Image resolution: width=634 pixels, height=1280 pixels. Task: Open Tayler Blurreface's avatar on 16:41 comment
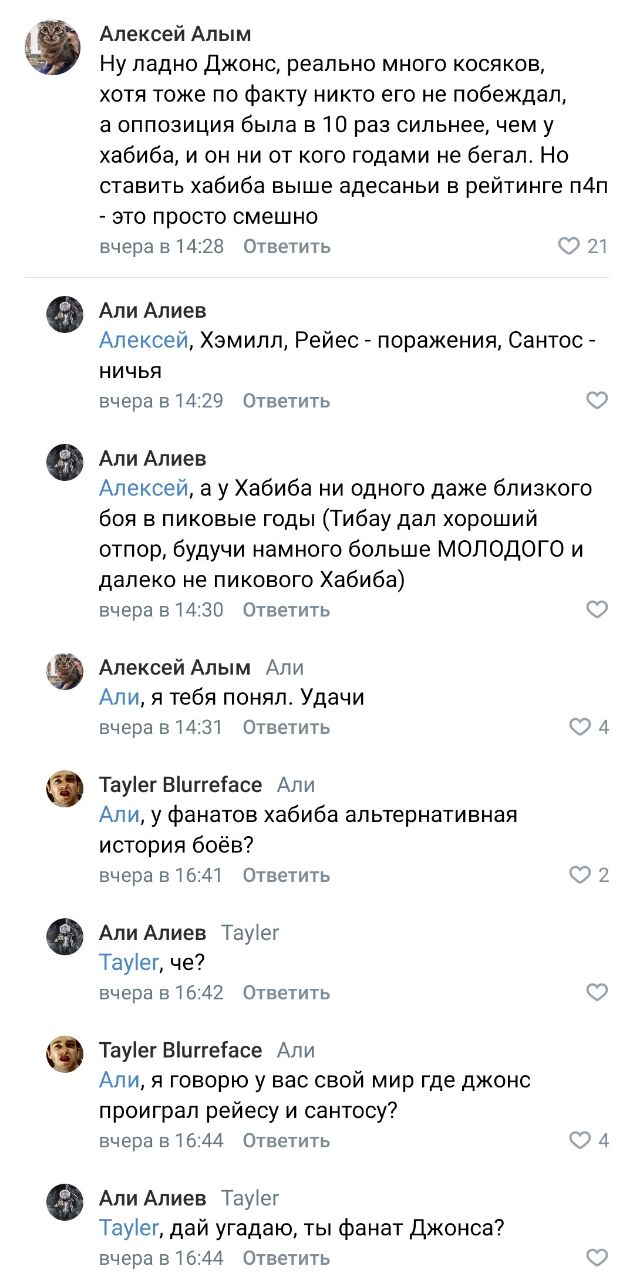(65, 789)
